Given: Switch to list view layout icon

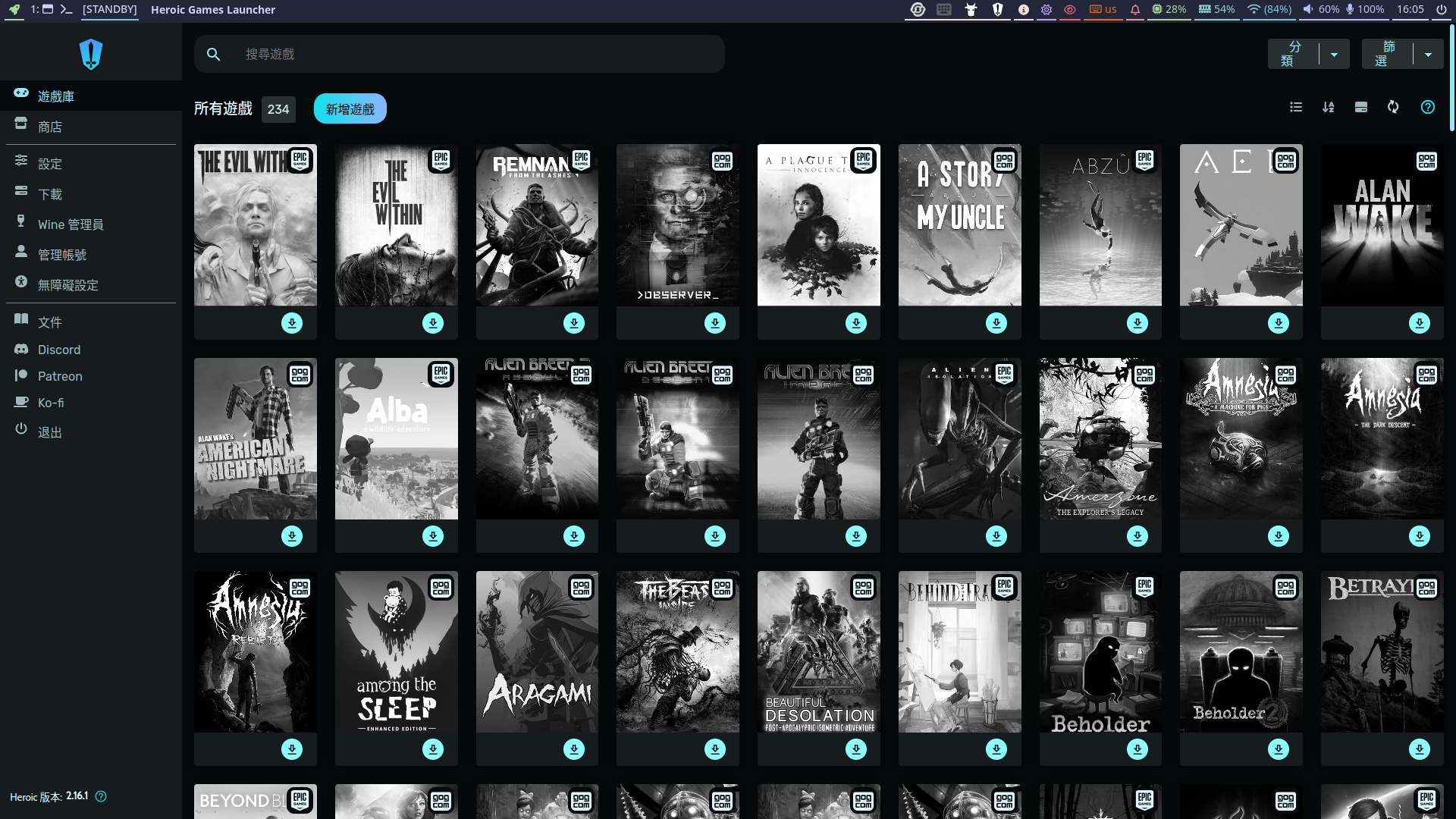Looking at the screenshot, I should click(x=1296, y=107).
